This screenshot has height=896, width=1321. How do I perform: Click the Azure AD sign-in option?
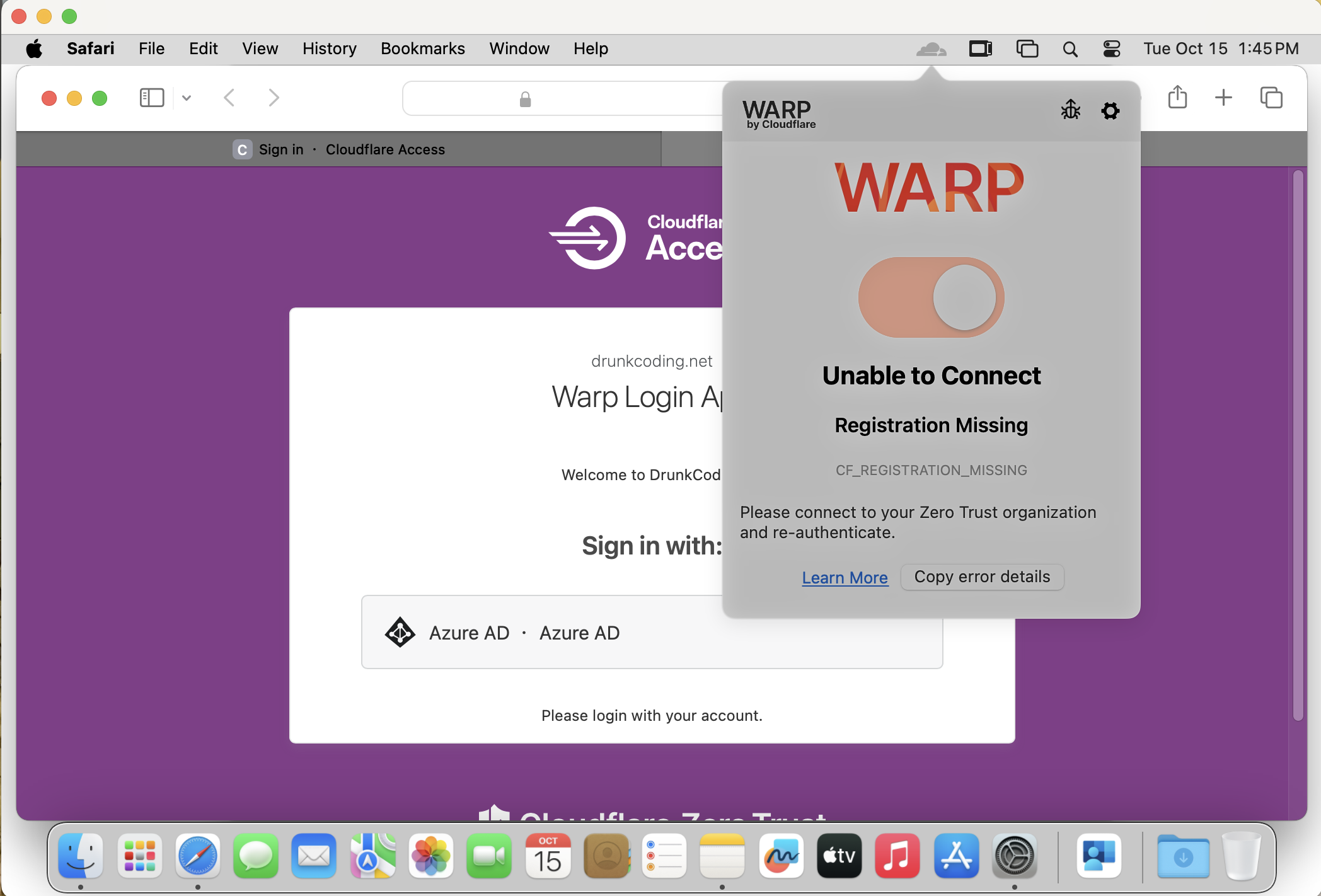click(x=651, y=632)
